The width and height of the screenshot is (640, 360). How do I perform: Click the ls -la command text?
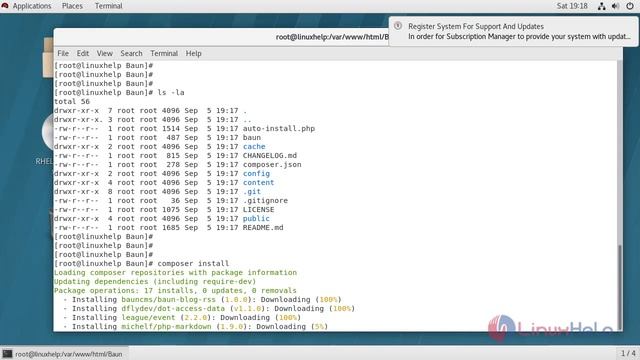[x=171, y=93]
